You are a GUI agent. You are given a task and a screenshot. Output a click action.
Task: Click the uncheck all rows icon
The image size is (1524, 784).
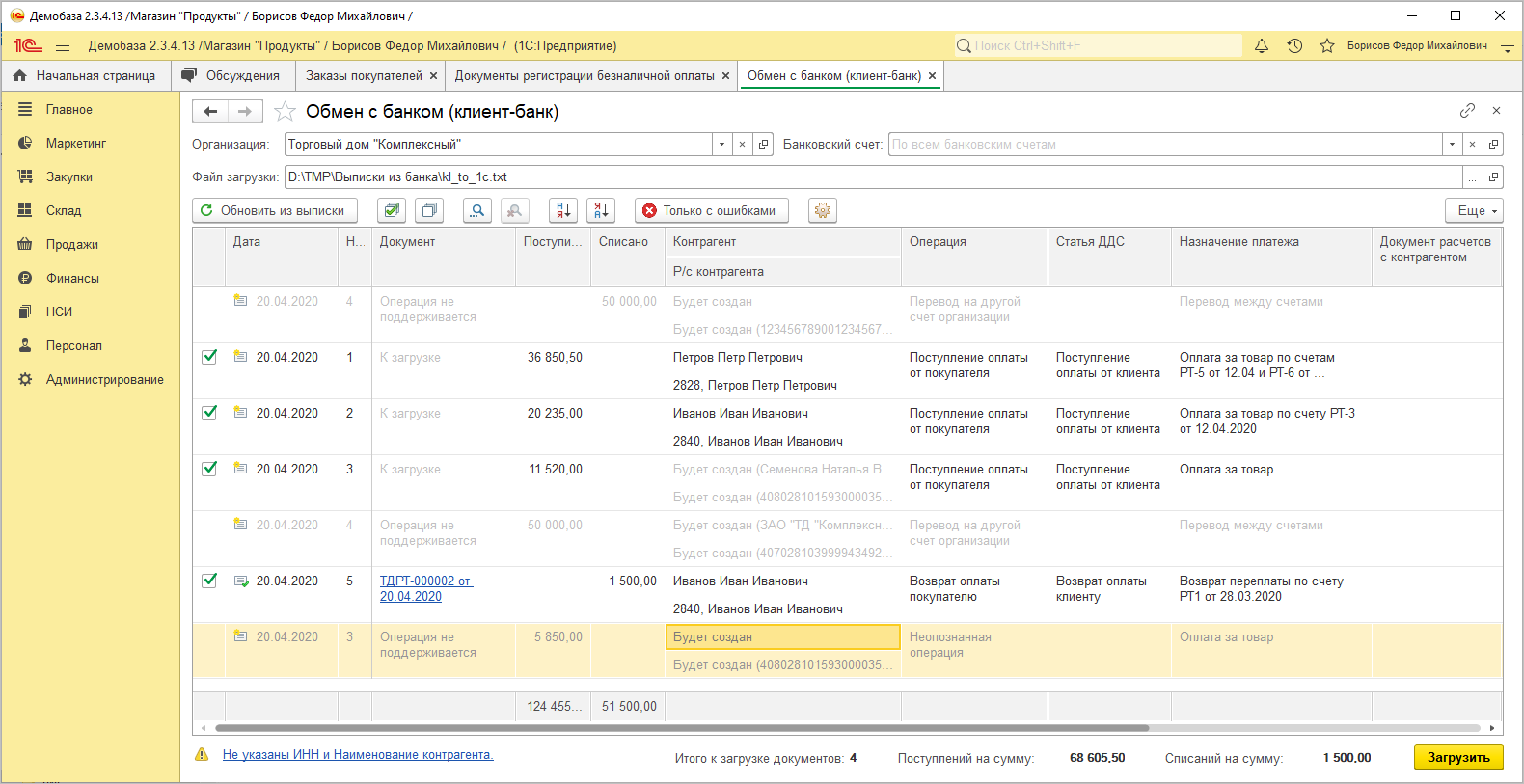coord(429,210)
